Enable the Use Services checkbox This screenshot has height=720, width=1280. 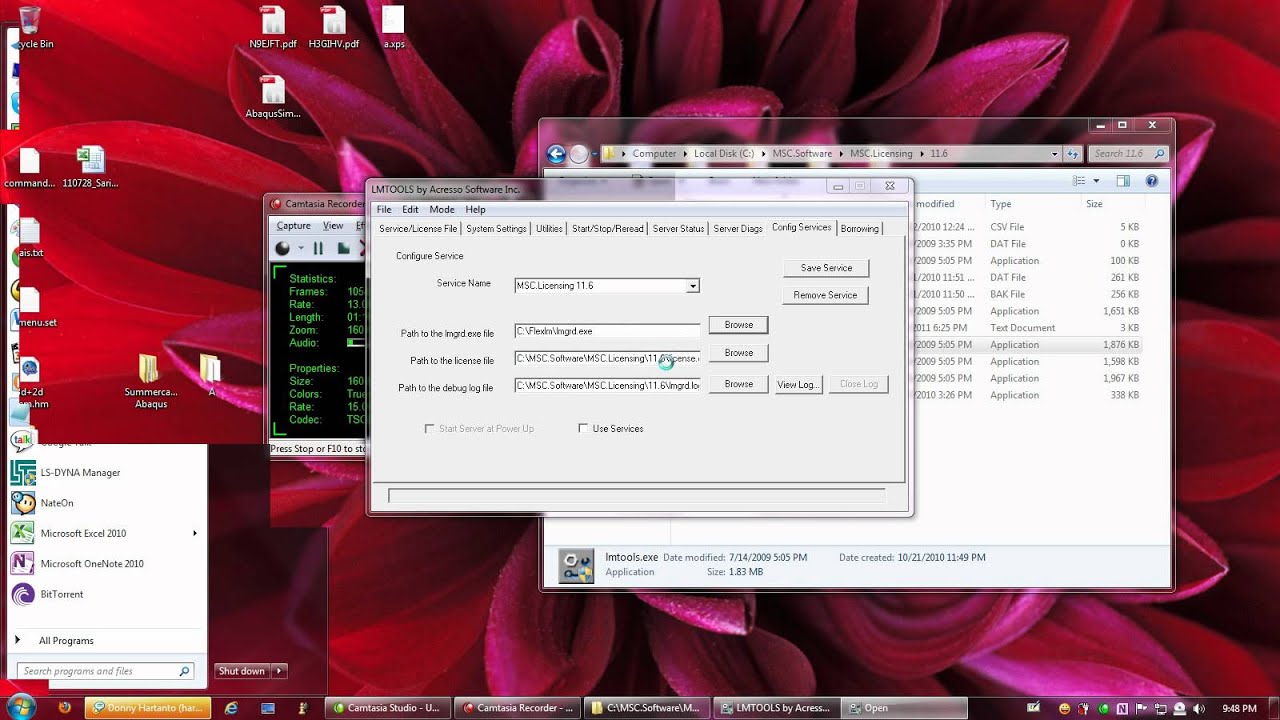pyautogui.click(x=583, y=429)
